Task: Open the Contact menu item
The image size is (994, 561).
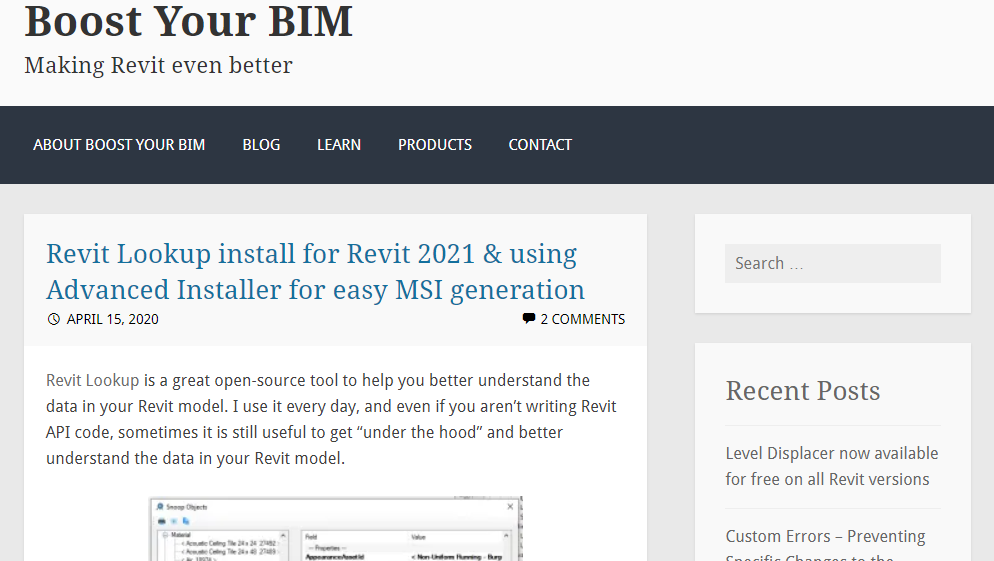Action: [x=540, y=145]
